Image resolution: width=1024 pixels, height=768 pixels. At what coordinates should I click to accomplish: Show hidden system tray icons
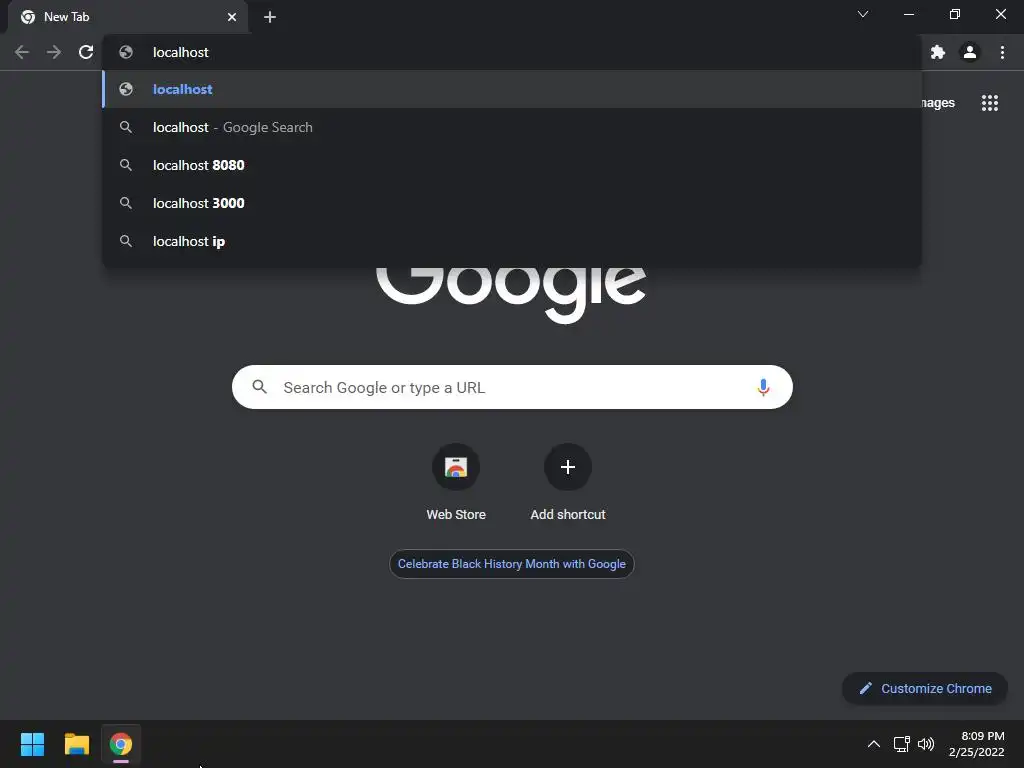point(873,744)
